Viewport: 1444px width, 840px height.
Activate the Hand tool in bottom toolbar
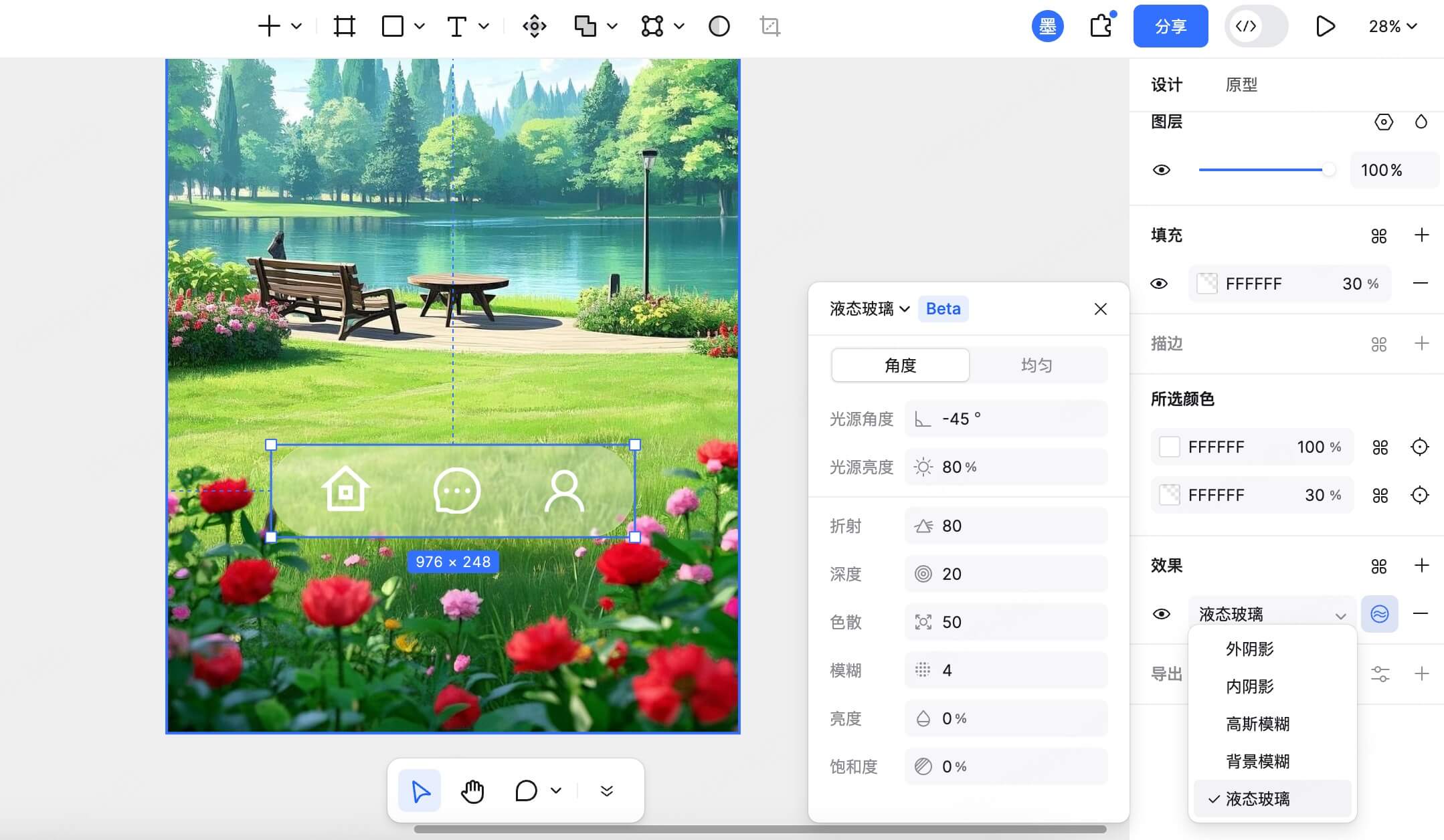click(472, 791)
